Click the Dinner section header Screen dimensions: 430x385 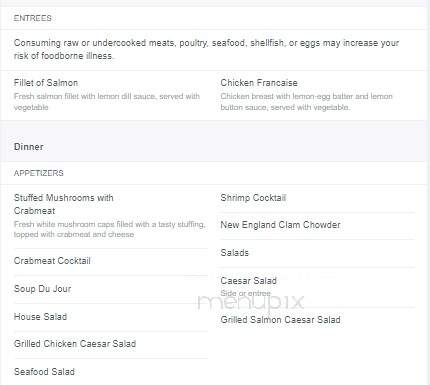tap(29, 147)
